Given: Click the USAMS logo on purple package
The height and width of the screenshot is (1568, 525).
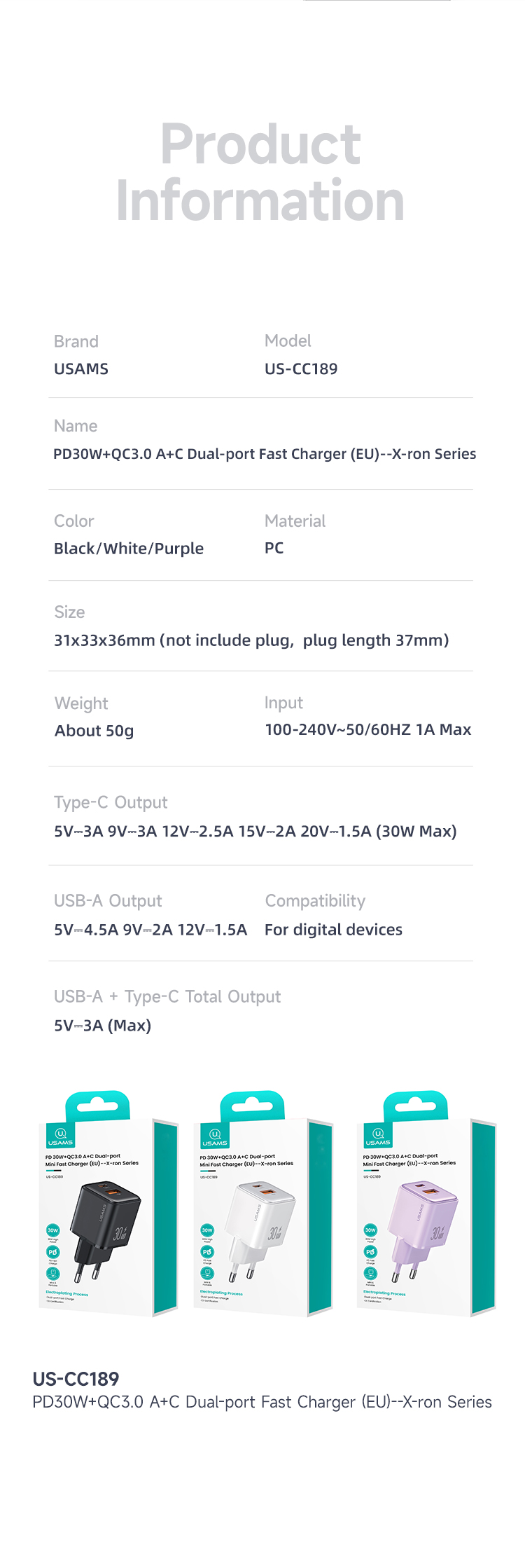Looking at the screenshot, I should tap(378, 1136).
